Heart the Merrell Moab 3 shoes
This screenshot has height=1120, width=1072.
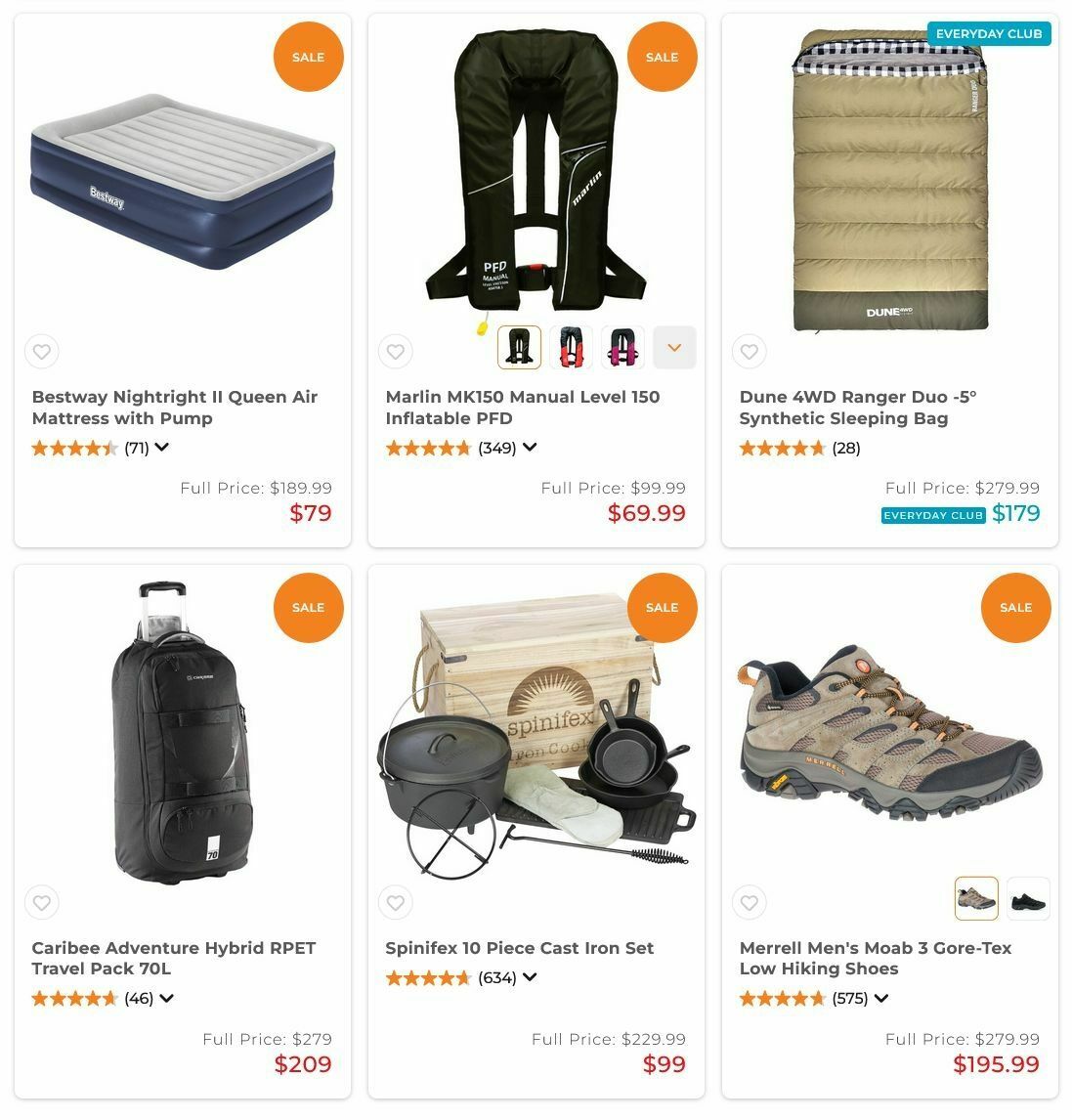coord(750,902)
